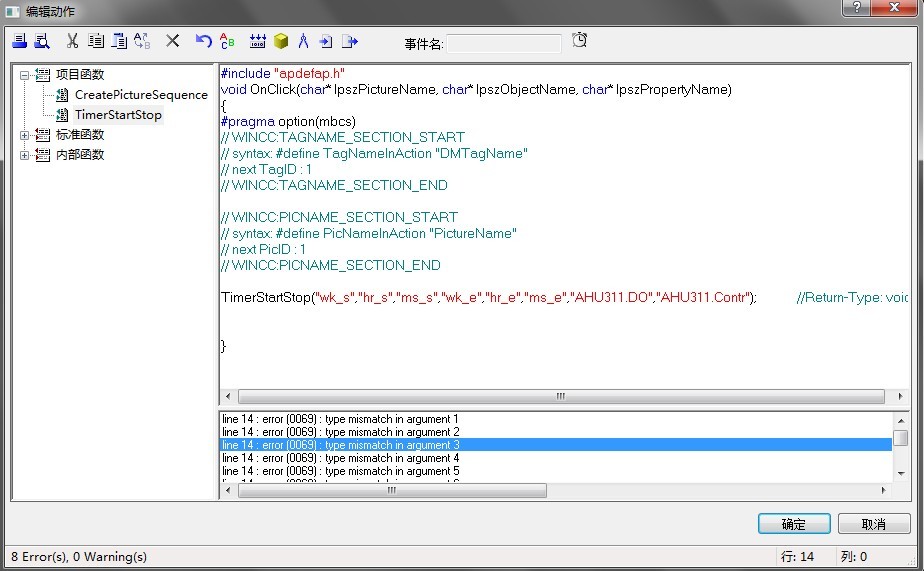Click the code editor horizontal scrollbar
Image resolution: width=924 pixels, height=571 pixels.
(x=560, y=396)
